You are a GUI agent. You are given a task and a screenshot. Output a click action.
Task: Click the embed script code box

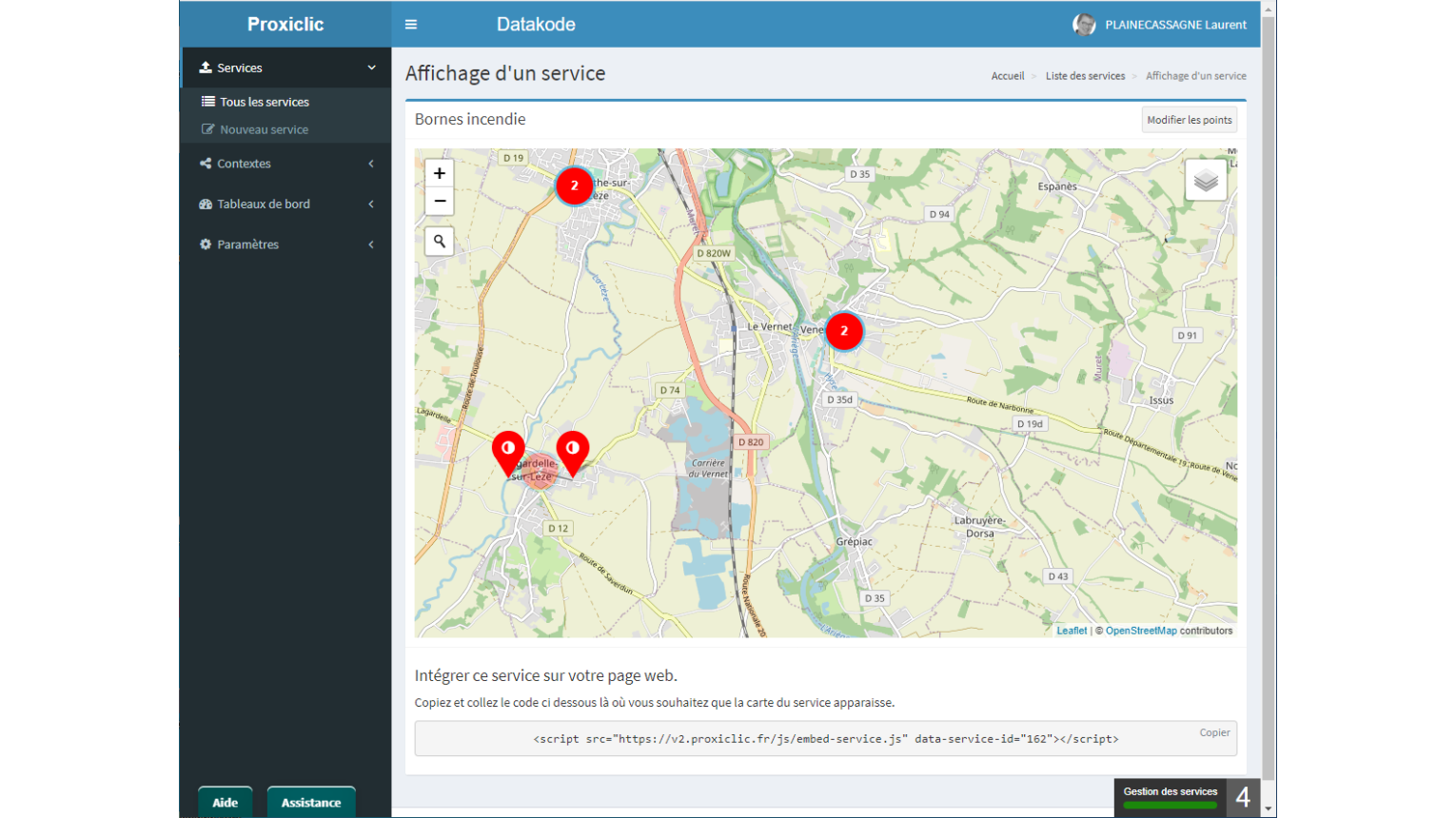pos(825,739)
